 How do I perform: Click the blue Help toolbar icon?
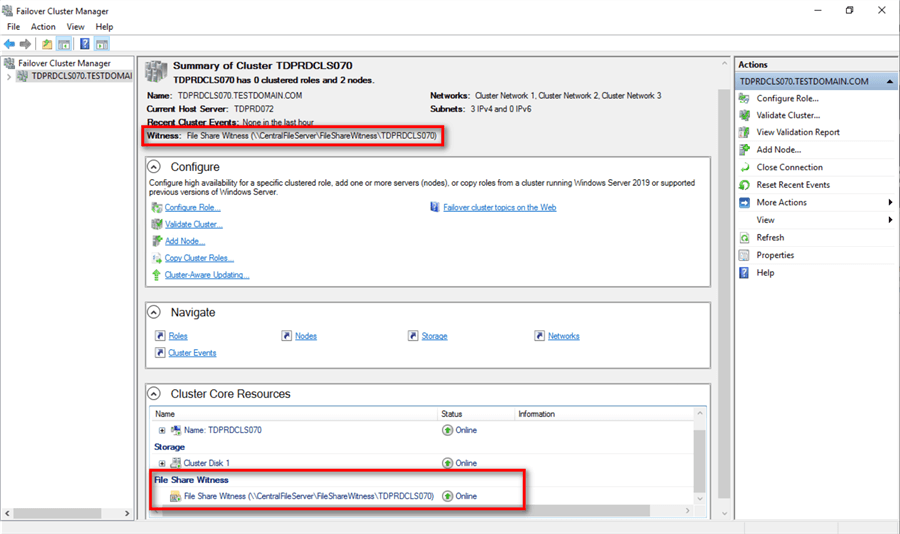coord(85,44)
